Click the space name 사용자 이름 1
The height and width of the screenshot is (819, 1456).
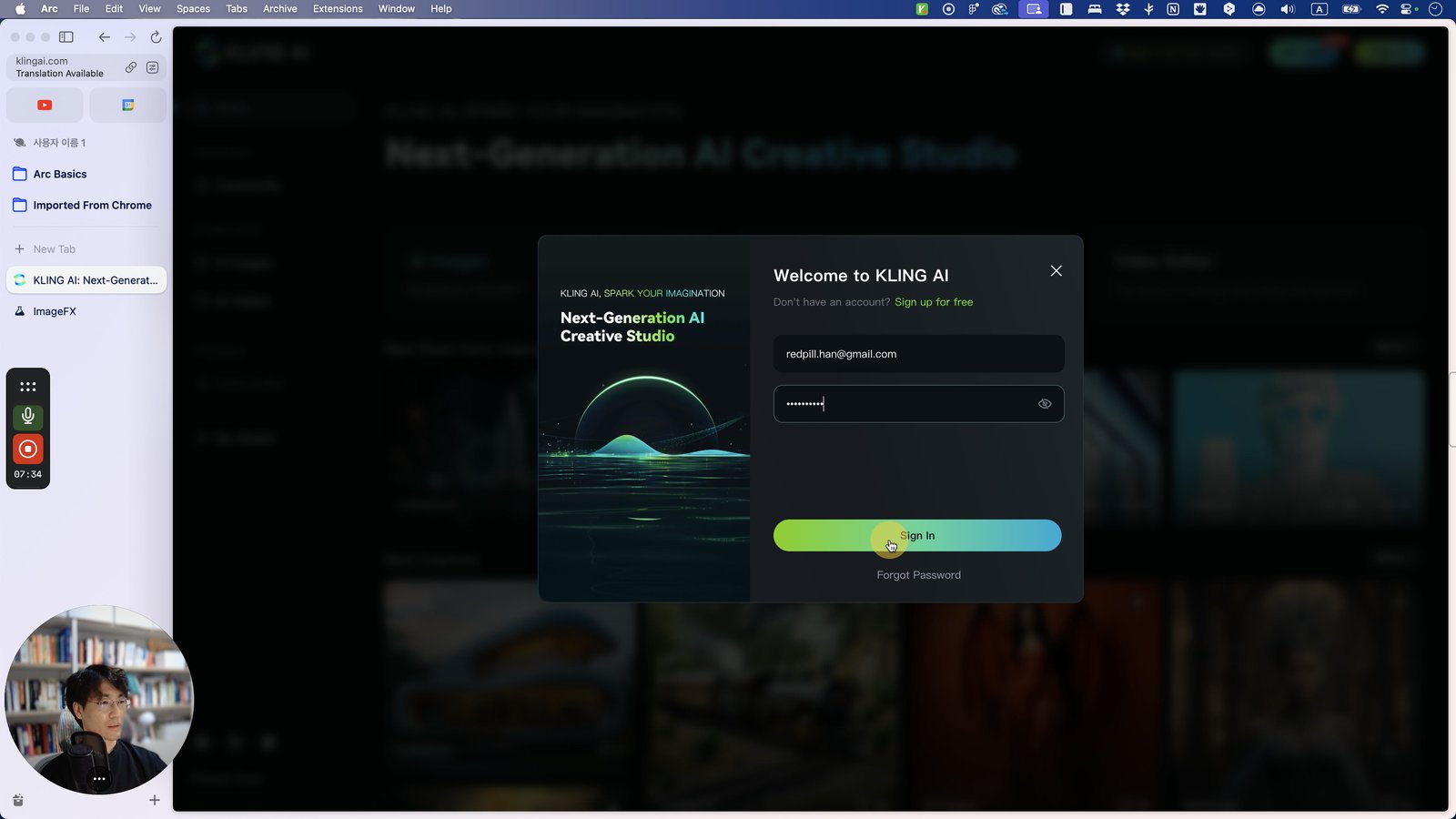[x=59, y=143]
